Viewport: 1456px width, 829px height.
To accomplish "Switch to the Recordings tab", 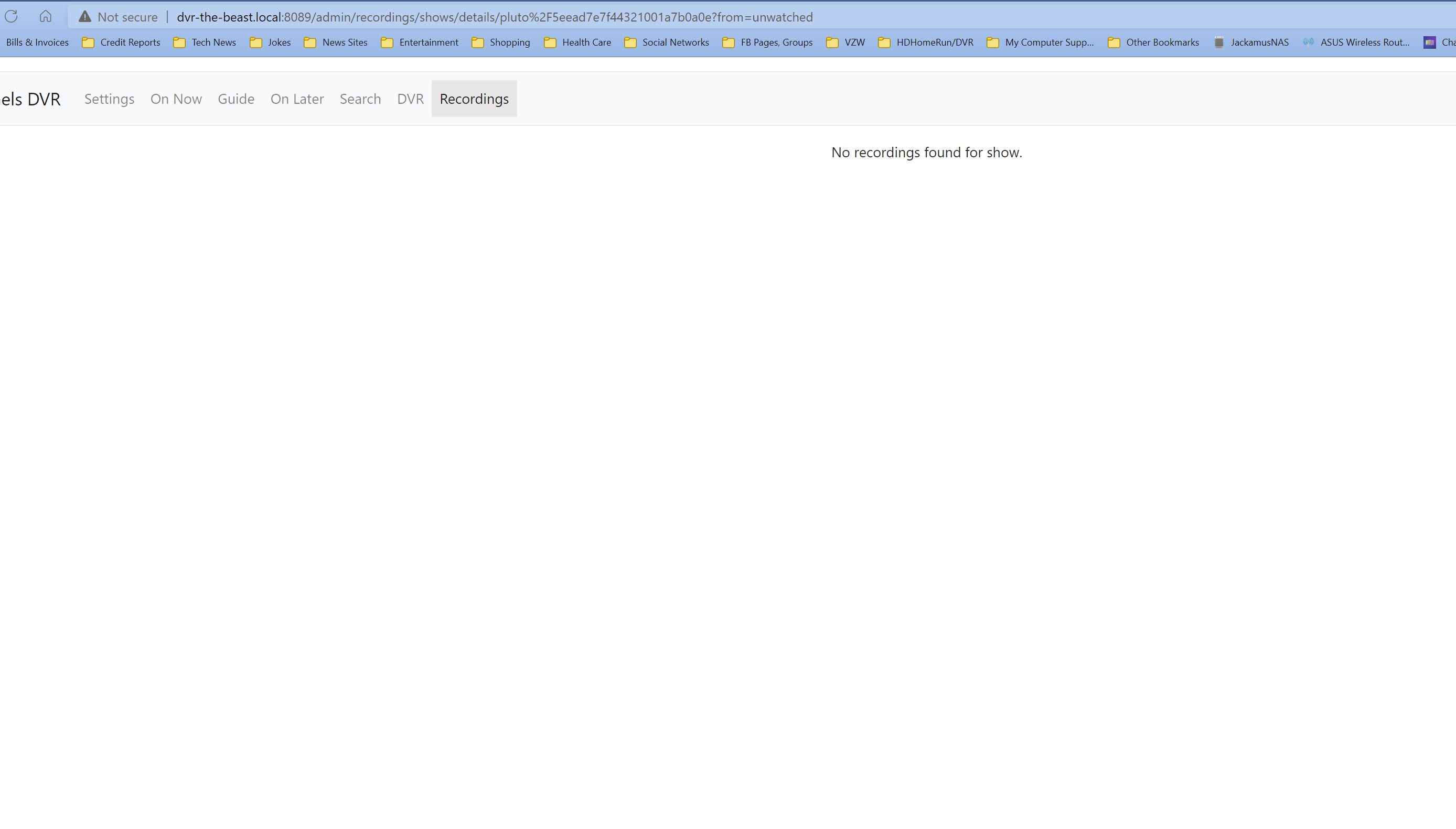I will coord(474,99).
